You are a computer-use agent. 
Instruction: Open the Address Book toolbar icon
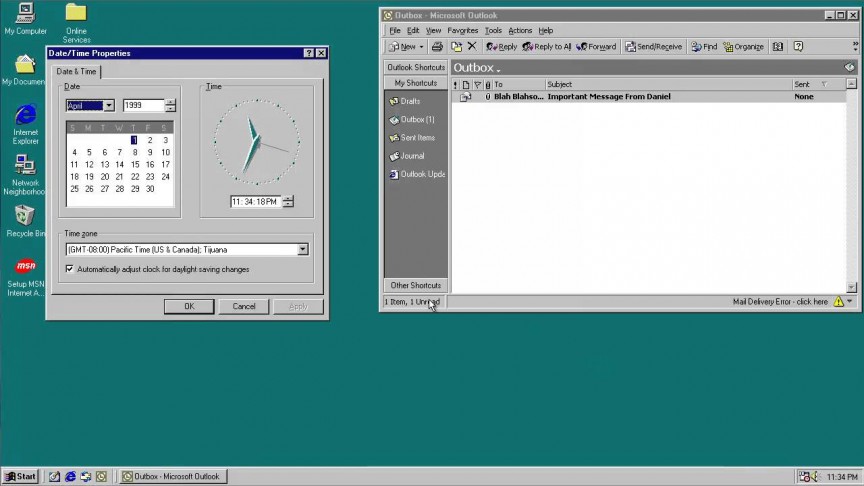click(x=779, y=47)
